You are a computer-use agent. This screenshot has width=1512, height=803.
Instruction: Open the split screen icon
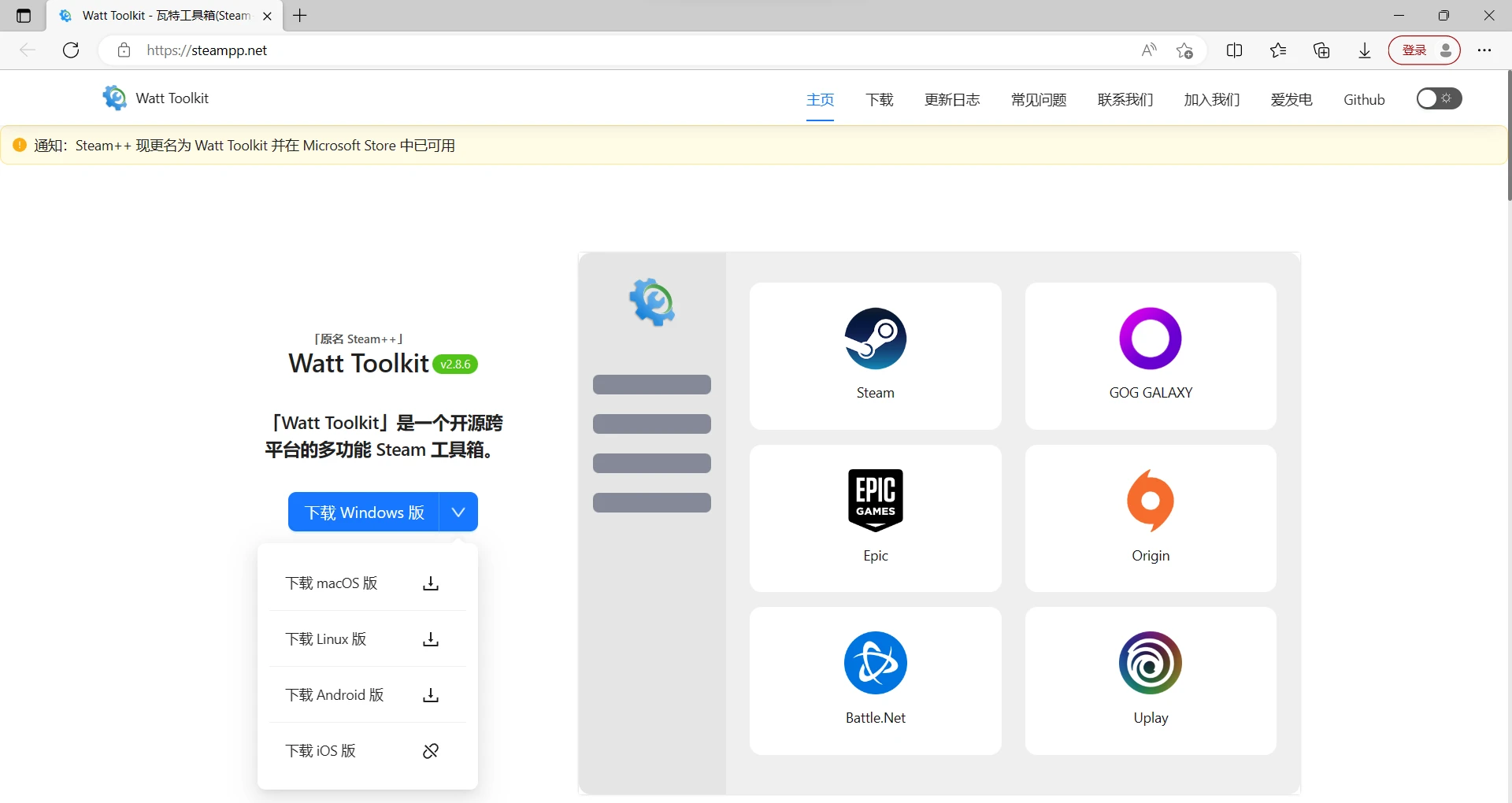[1235, 50]
